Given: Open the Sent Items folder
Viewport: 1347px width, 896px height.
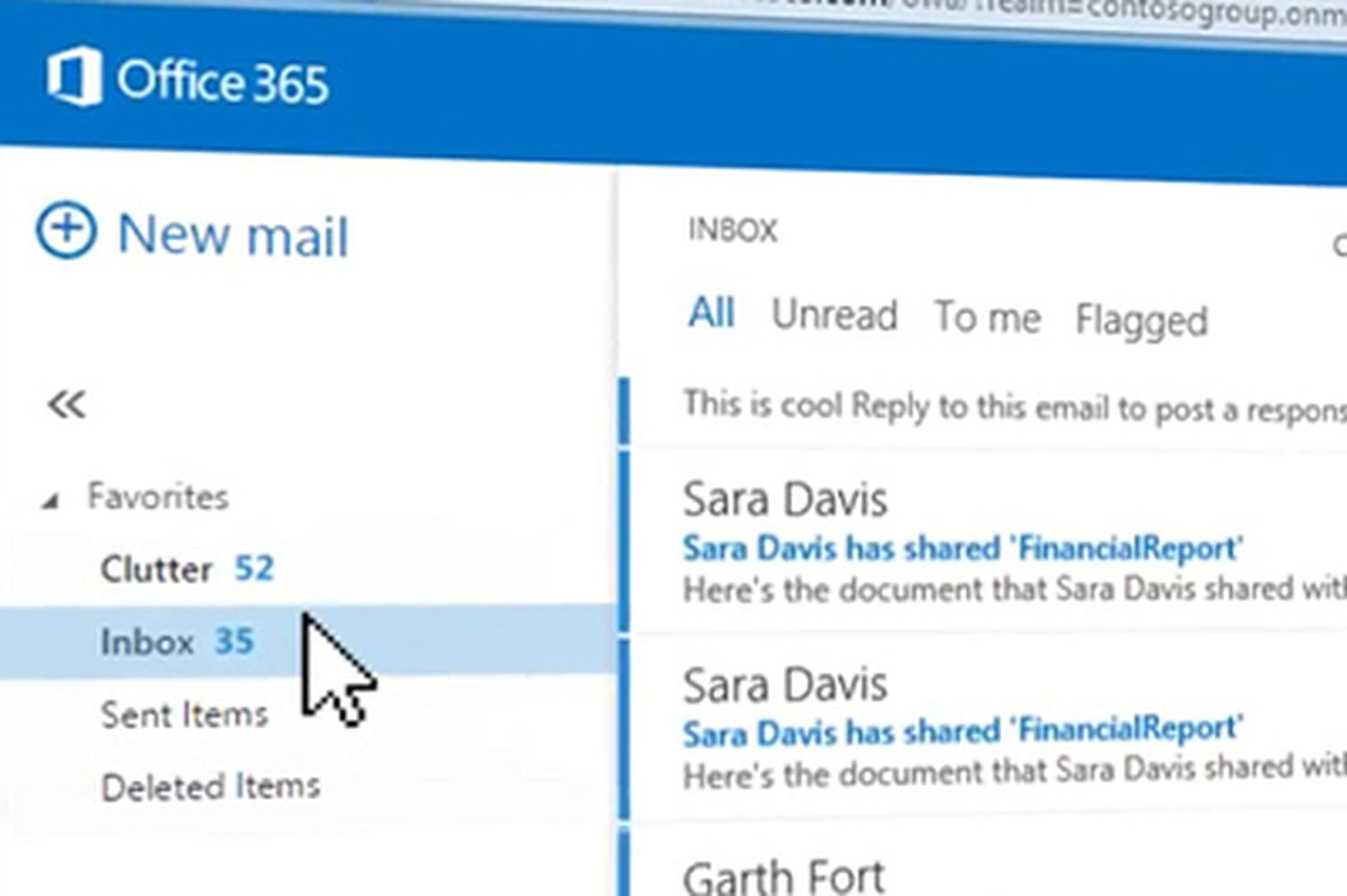Looking at the screenshot, I should click(x=184, y=715).
